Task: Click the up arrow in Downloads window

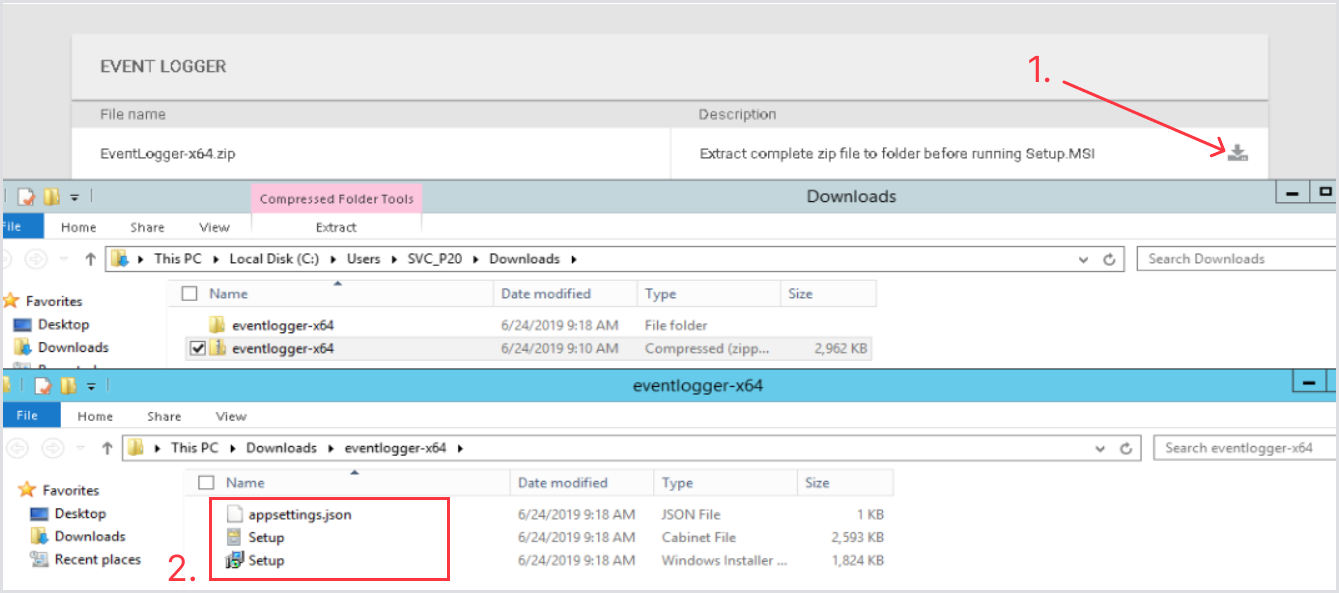Action: pos(91,259)
